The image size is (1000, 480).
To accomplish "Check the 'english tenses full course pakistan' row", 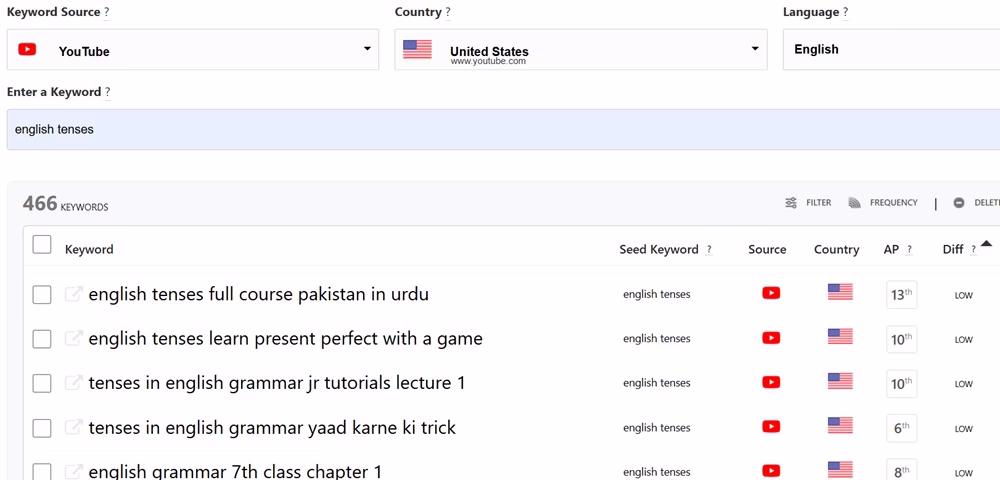I will click(x=42, y=294).
